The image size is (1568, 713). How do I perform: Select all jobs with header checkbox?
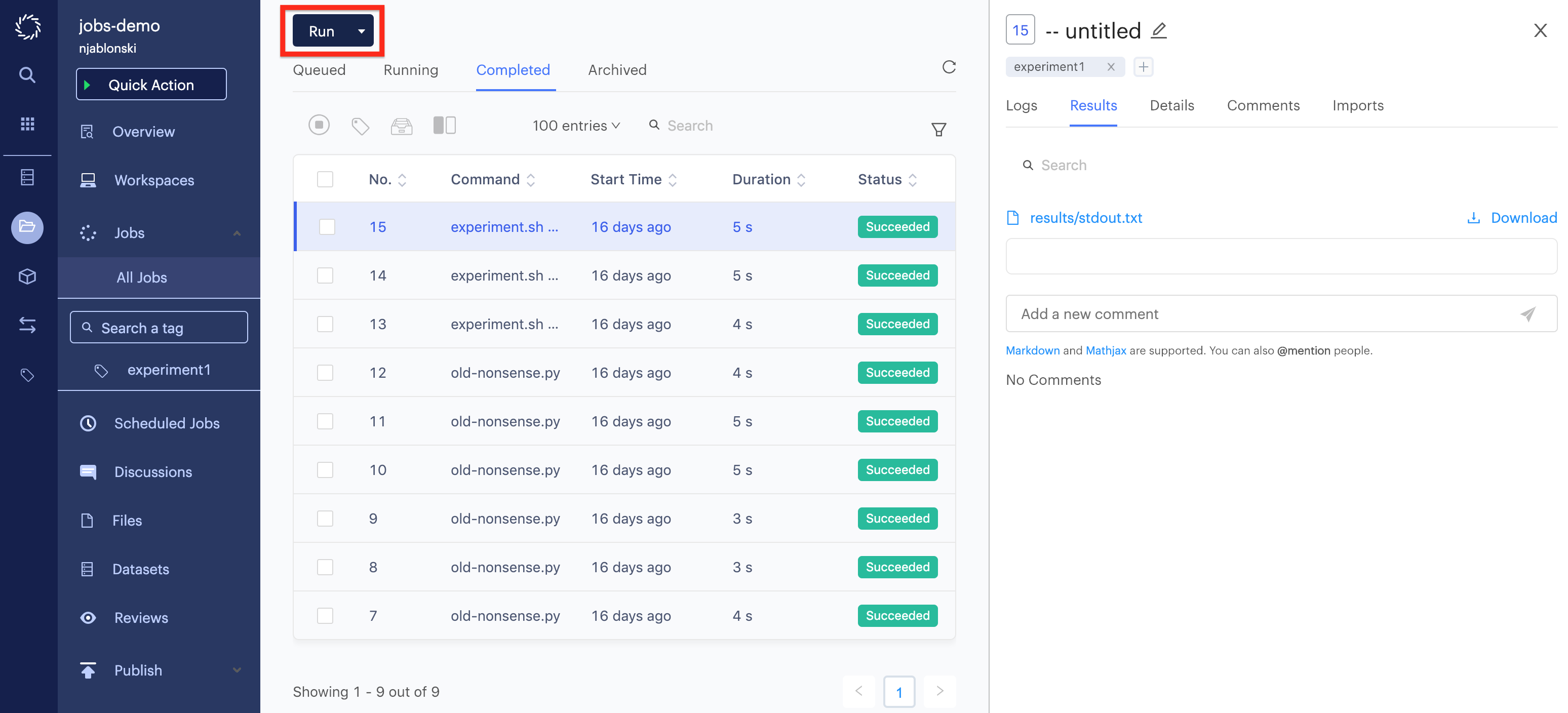click(325, 179)
